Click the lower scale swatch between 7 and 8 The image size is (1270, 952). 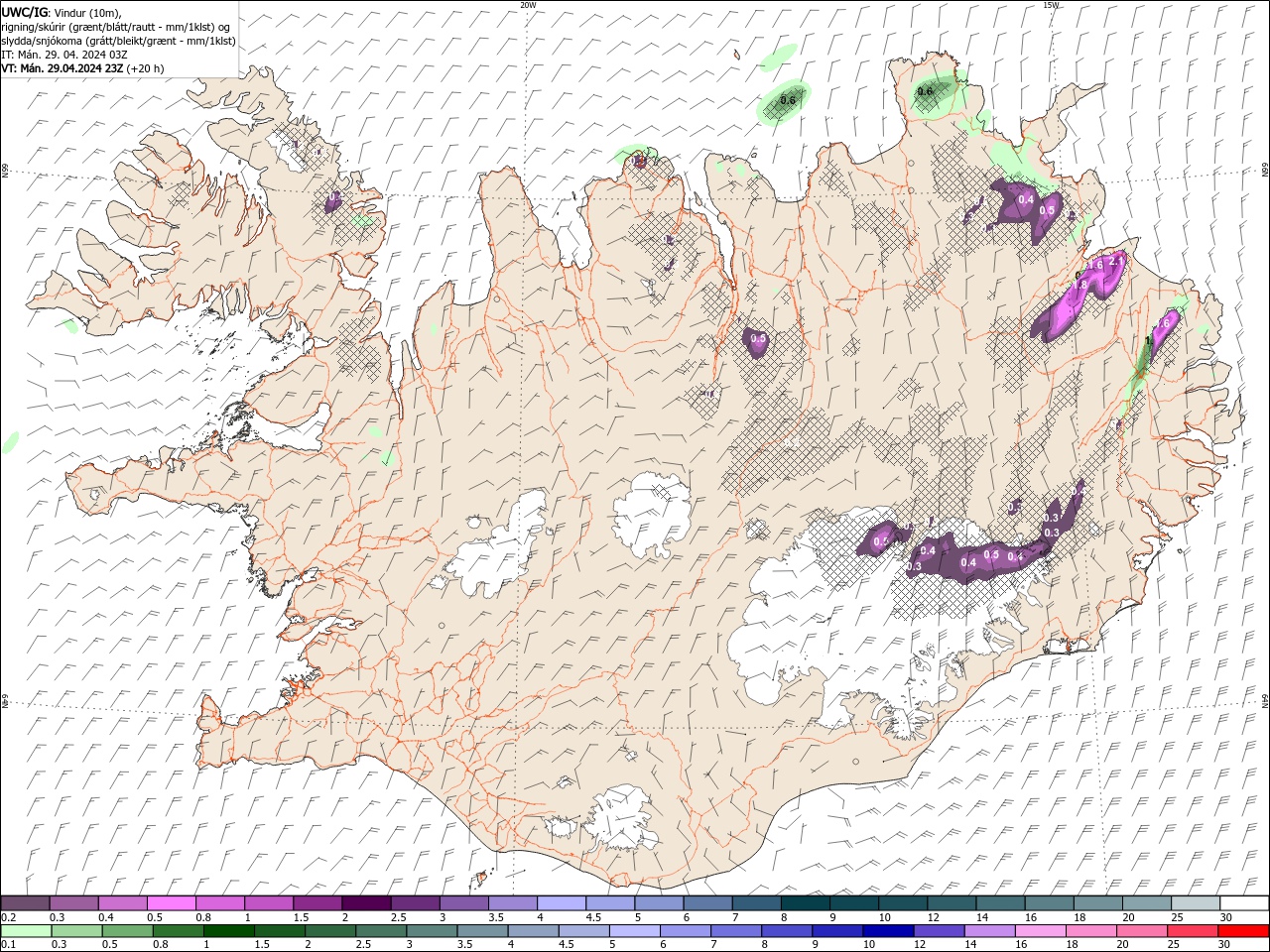click(x=736, y=931)
